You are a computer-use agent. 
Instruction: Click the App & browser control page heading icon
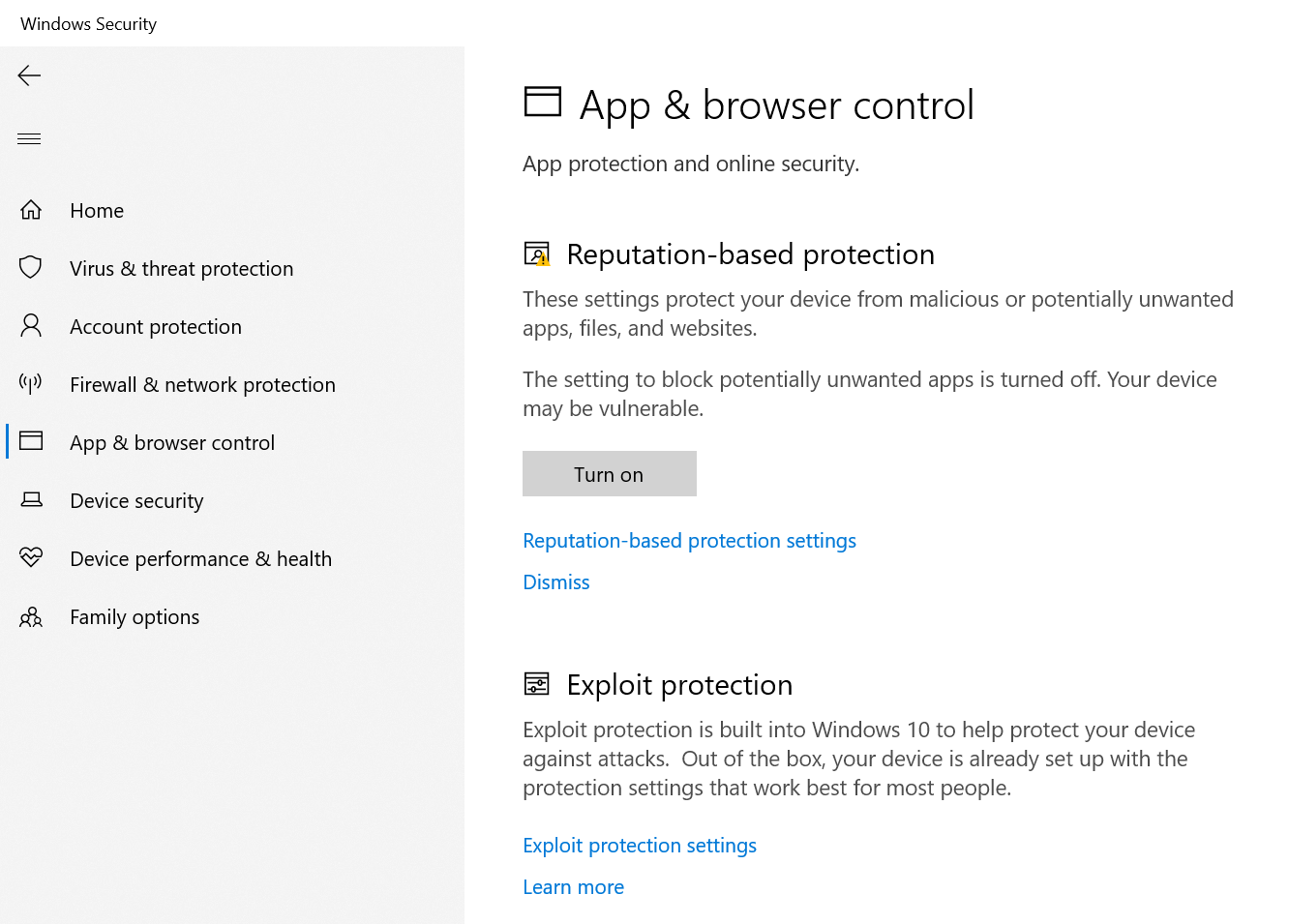(x=543, y=101)
